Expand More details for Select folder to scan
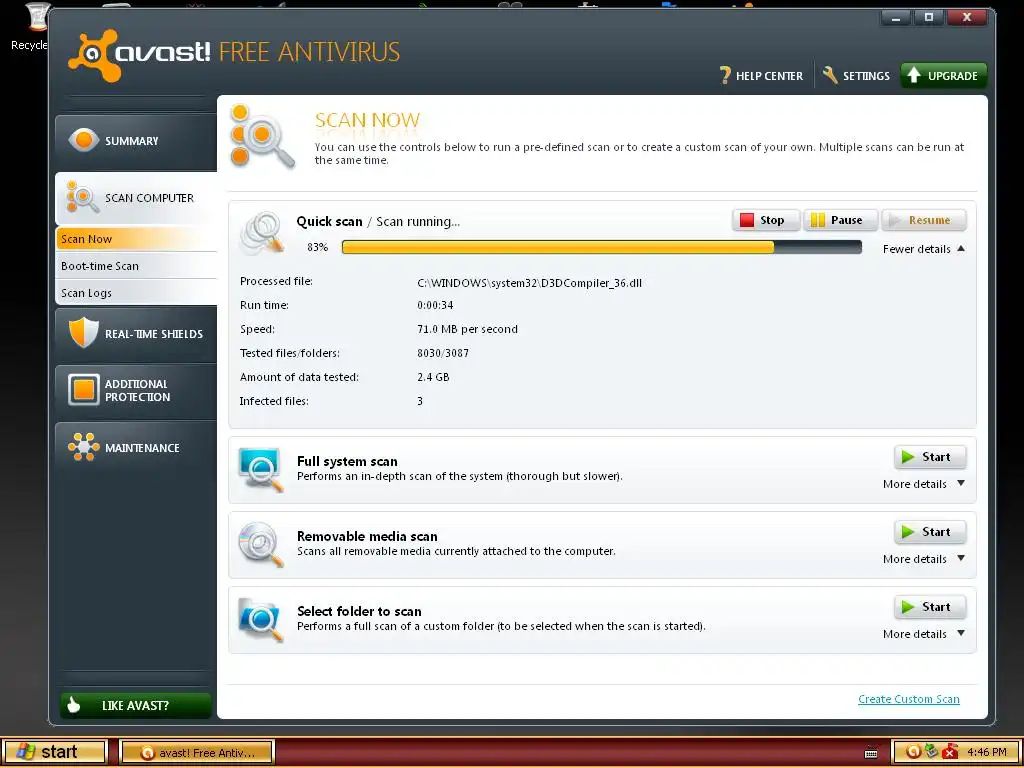Screen dimensions: 1024x768 pos(923,634)
